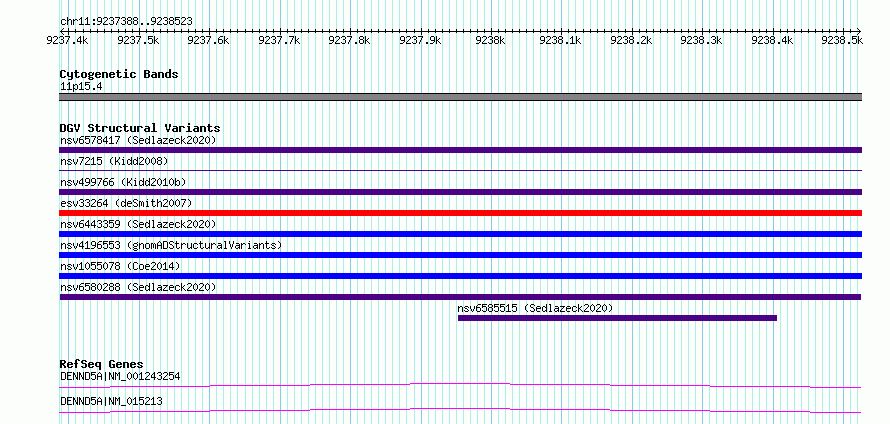890x424 pixels.
Task: Select the short nsv6585515 purple bar
Action: (617, 318)
